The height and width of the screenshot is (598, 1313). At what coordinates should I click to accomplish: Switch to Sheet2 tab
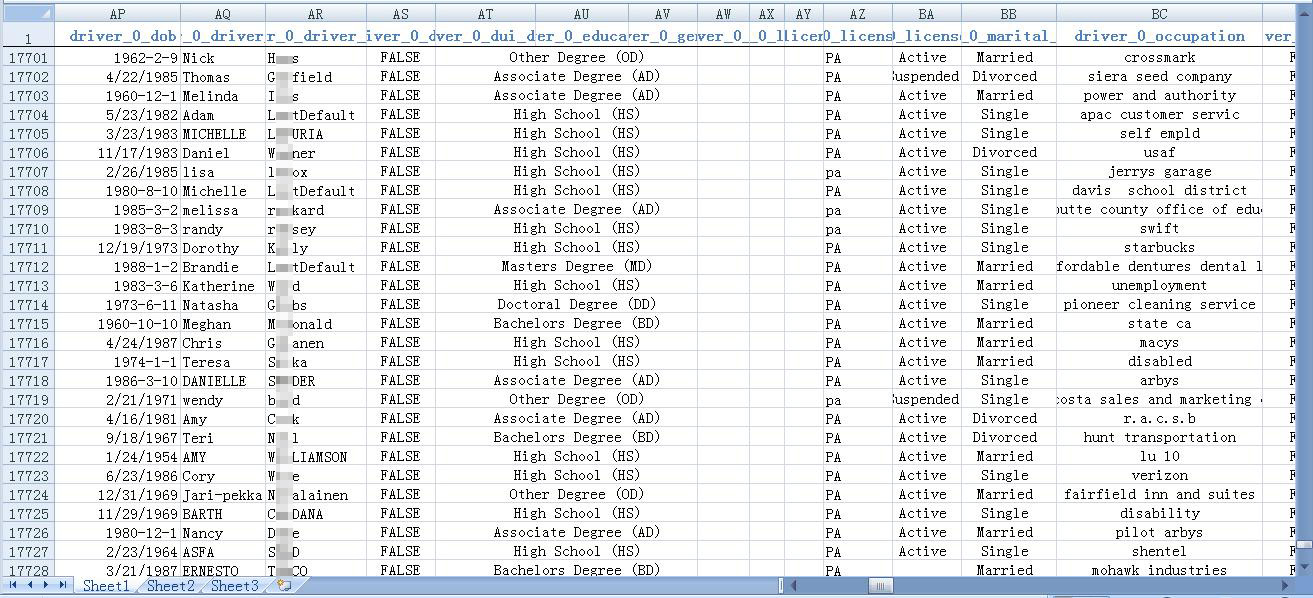coord(170,586)
